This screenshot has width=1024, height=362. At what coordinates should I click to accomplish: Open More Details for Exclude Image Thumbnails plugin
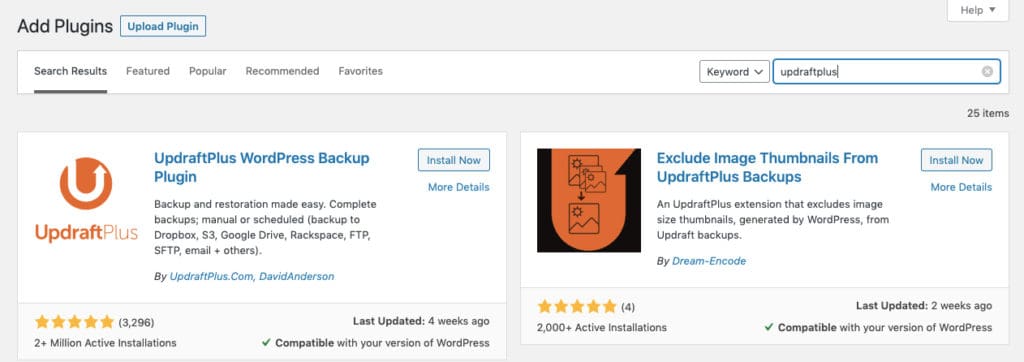point(961,187)
